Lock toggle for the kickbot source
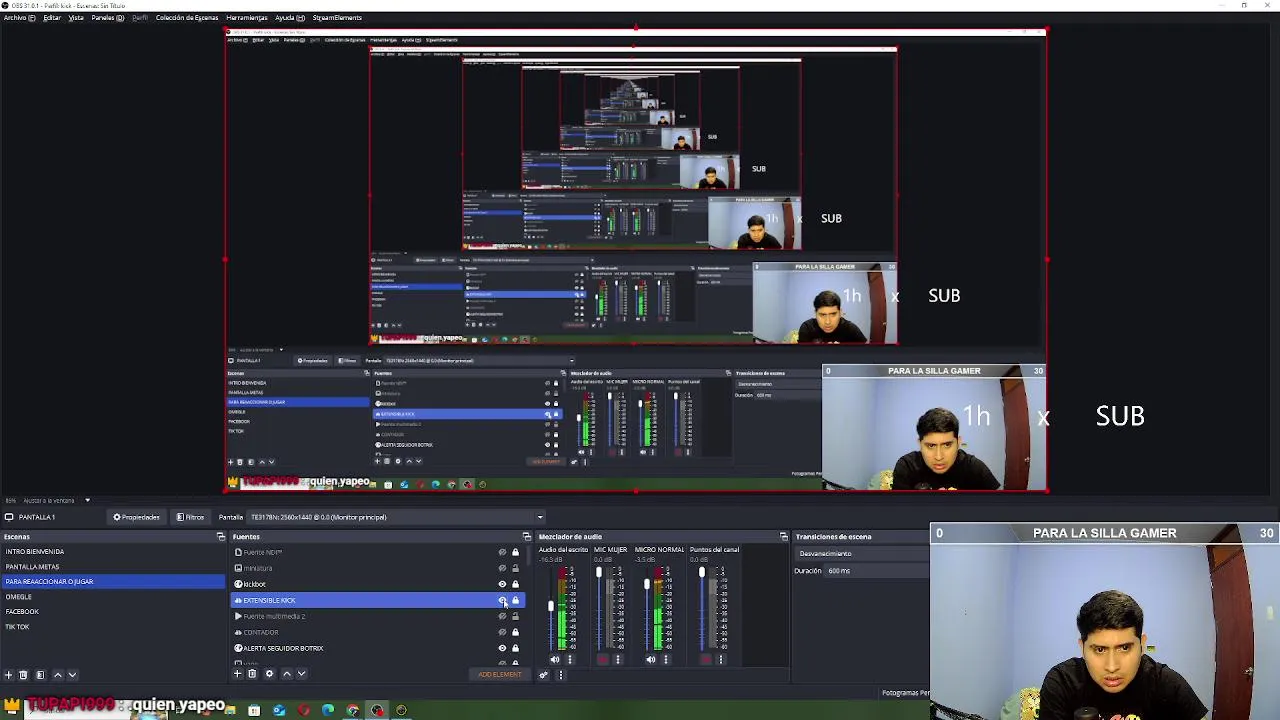Screen dimensions: 1280x720 coord(515,584)
